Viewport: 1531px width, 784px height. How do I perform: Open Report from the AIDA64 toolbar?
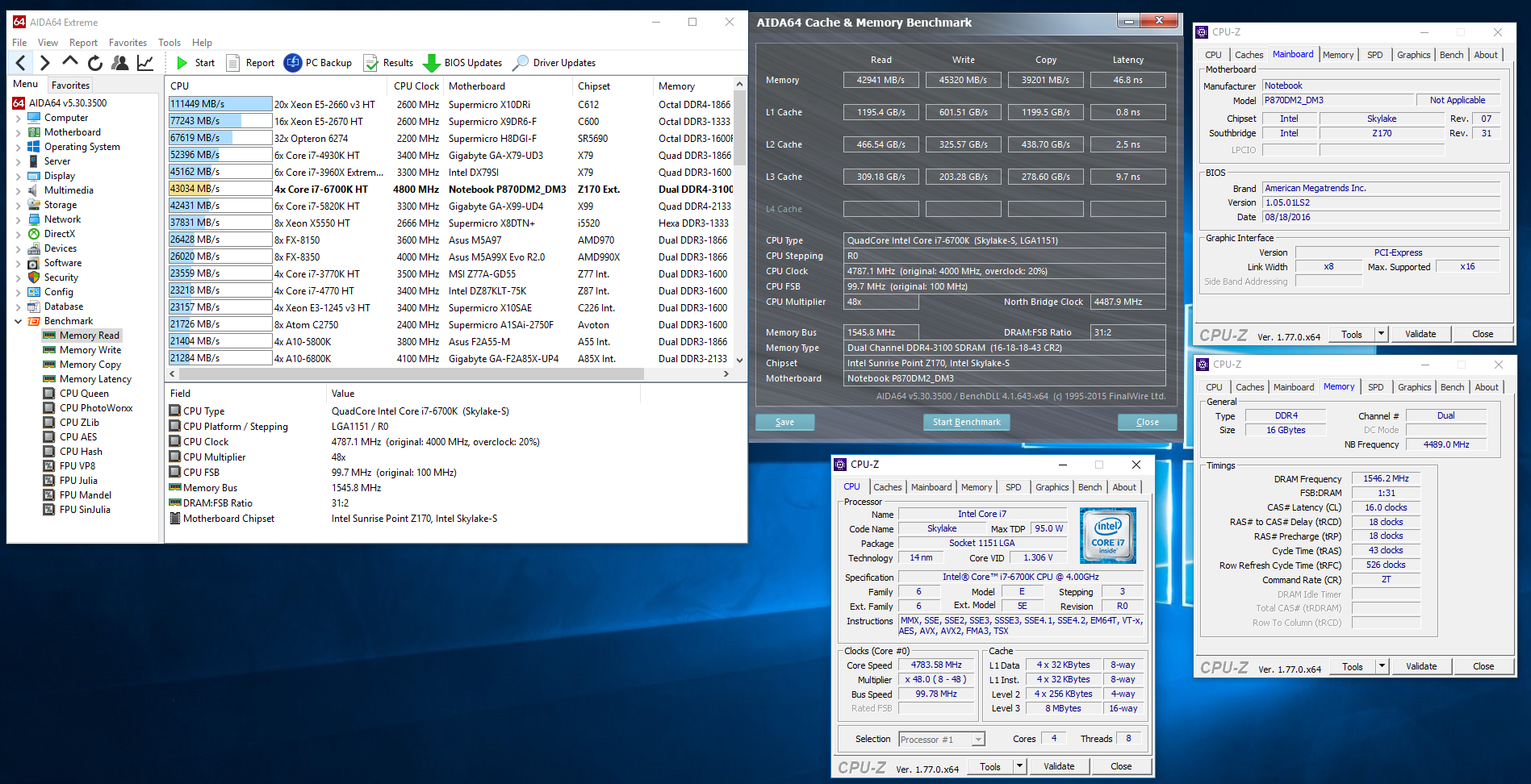[250, 63]
